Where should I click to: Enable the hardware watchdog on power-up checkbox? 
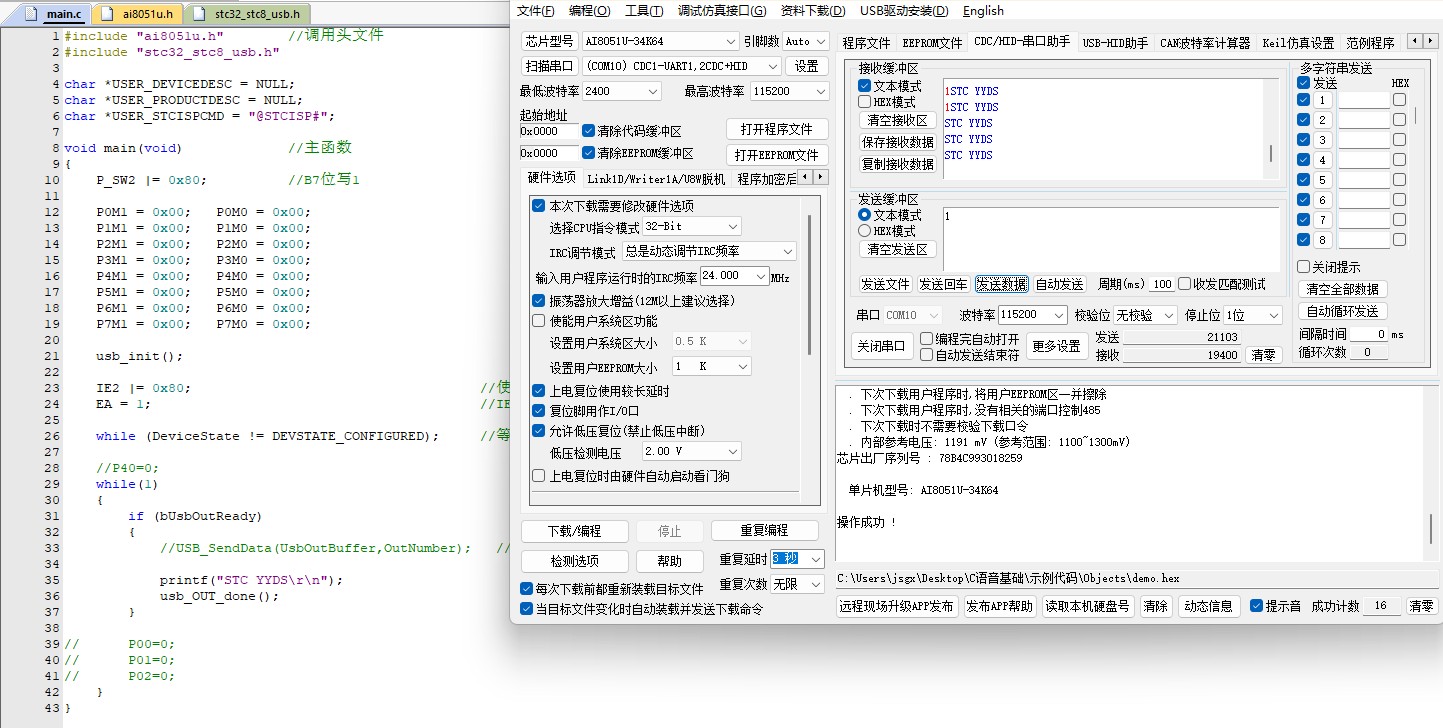coord(539,476)
